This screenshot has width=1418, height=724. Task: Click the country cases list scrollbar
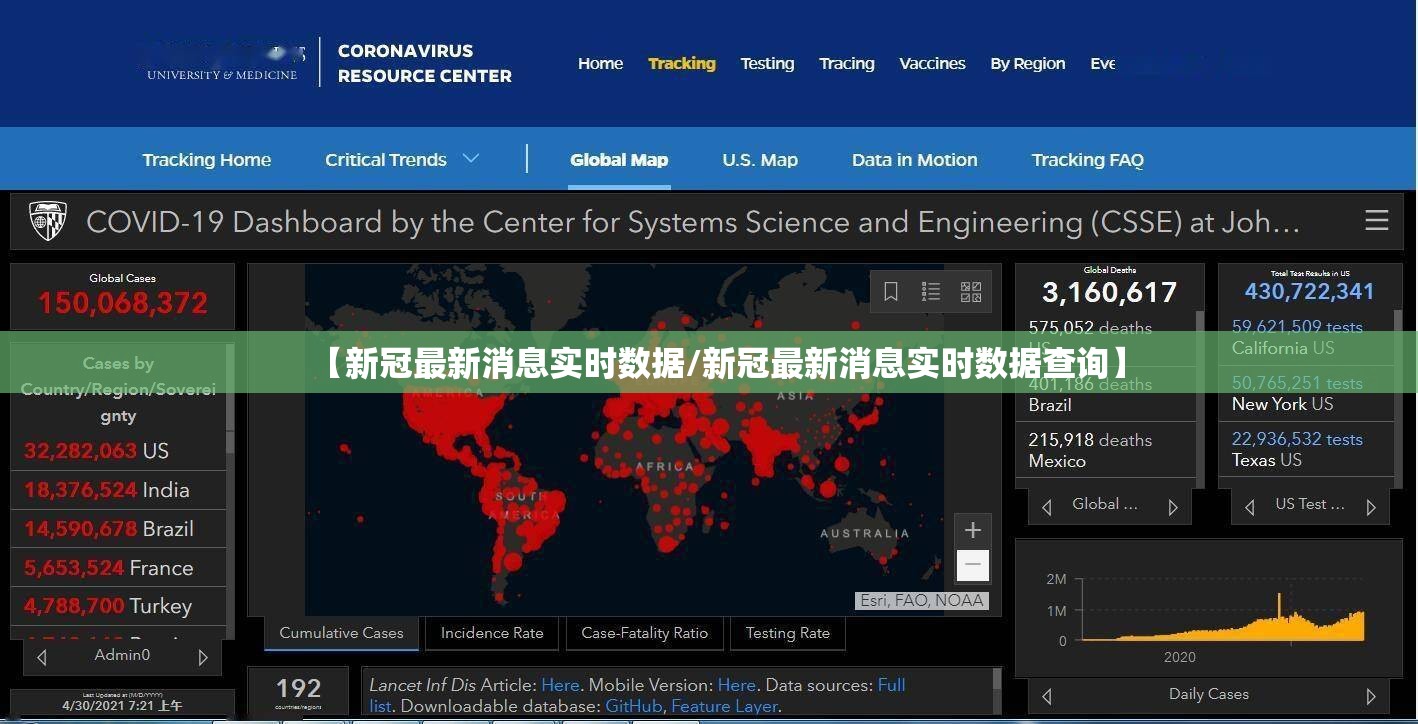[230, 490]
